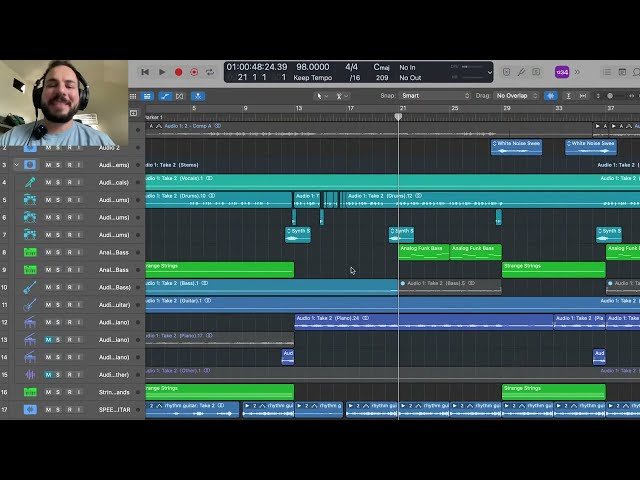Click the piano icon on track 12
This screenshot has width=640, height=480.
(x=30, y=322)
